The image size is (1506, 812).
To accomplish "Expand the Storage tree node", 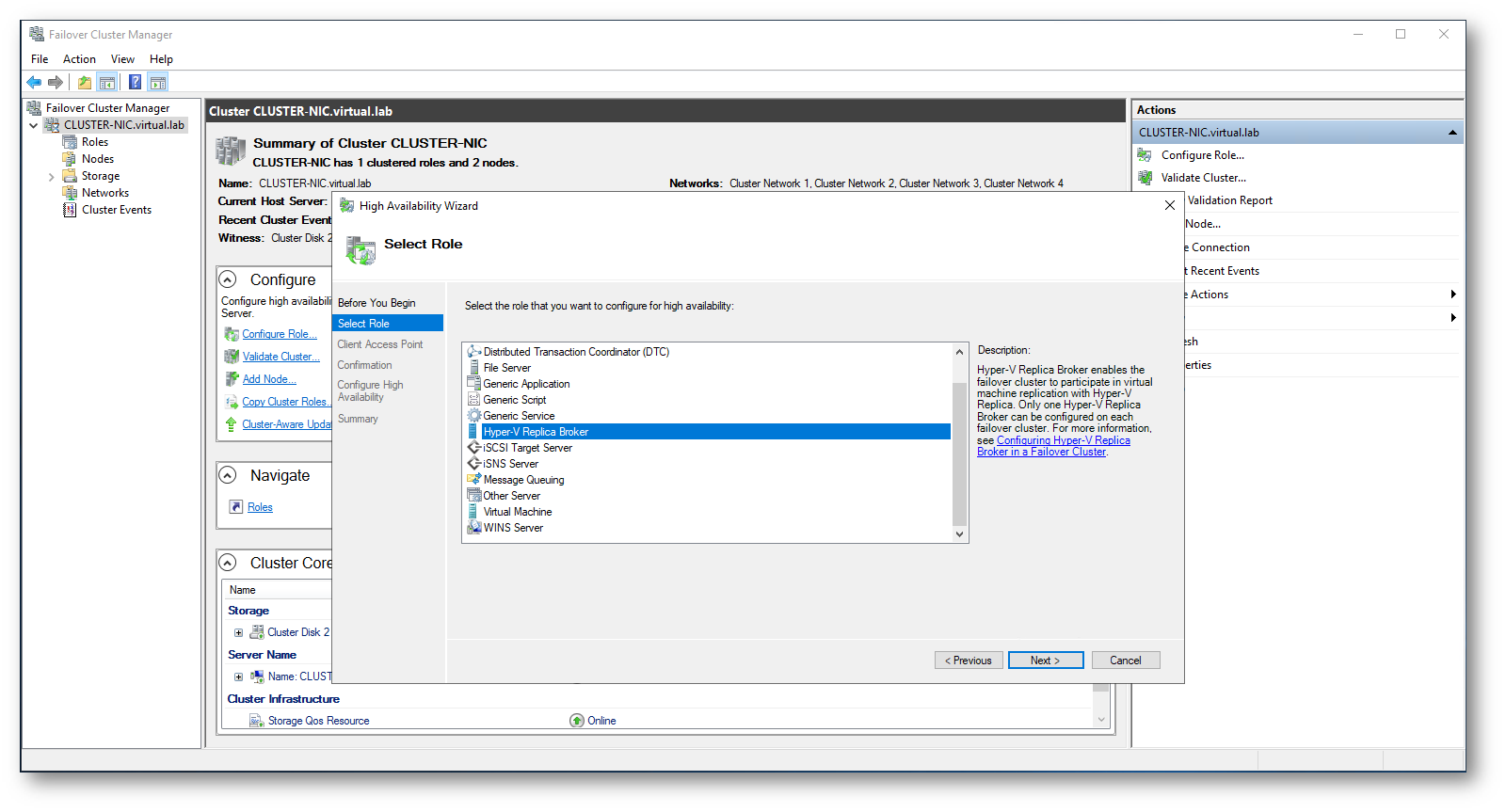I will (x=51, y=176).
